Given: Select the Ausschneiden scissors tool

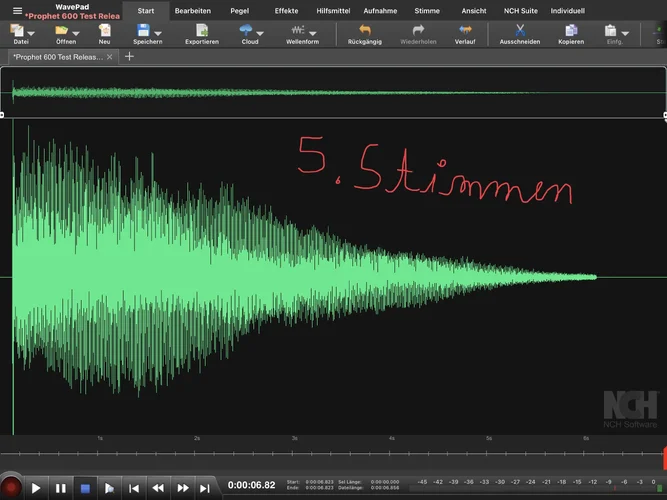Looking at the screenshot, I should (519, 31).
